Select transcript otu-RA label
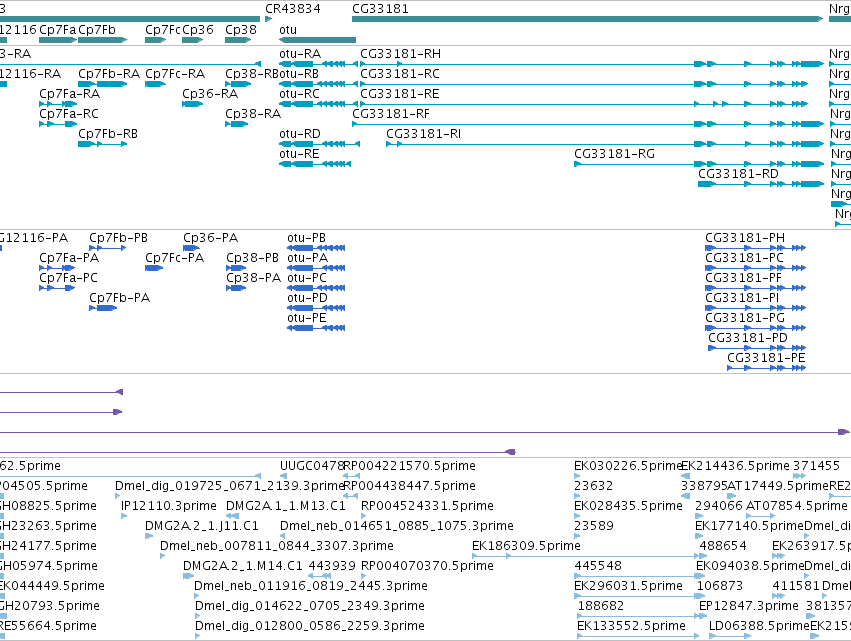The height and width of the screenshot is (641, 851). [300, 54]
